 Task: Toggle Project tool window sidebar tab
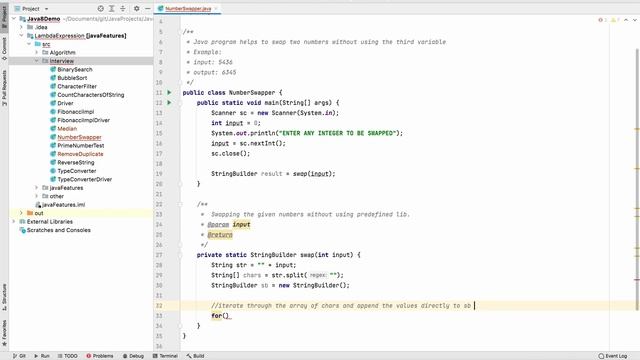[x=4, y=16]
